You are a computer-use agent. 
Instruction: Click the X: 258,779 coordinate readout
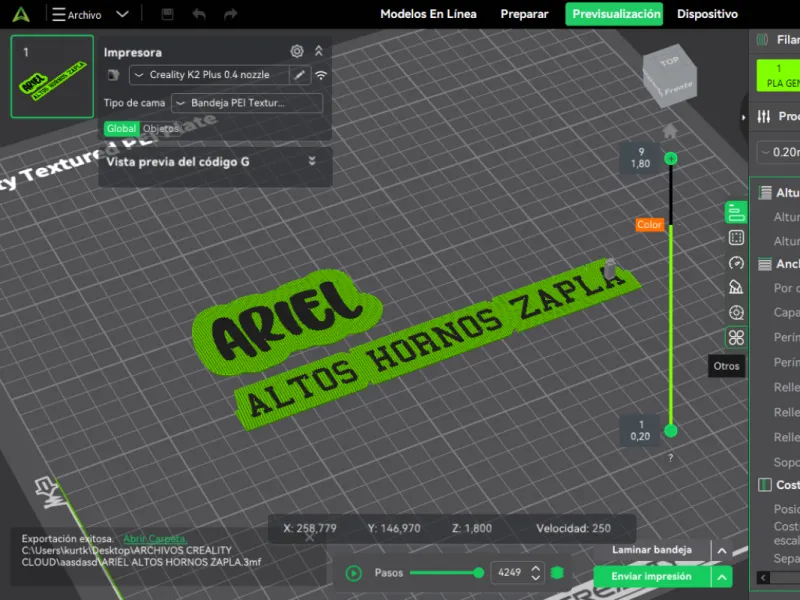(310, 528)
